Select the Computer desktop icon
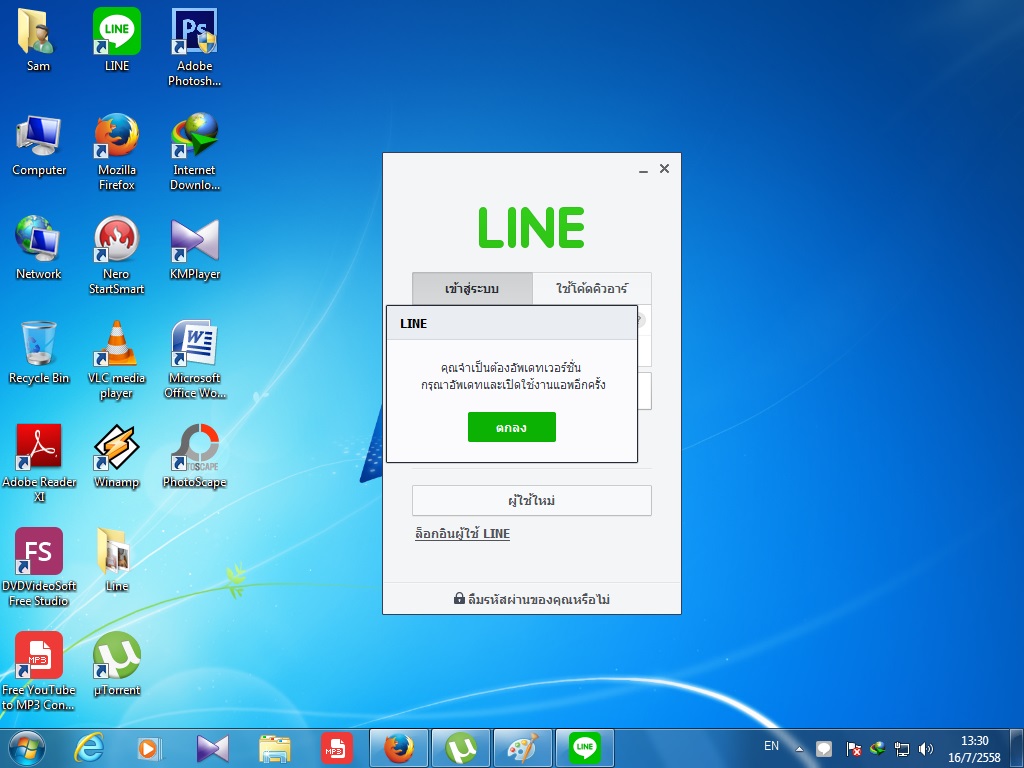Image resolution: width=1024 pixels, height=768 pixels. click(x=39, y=144)
